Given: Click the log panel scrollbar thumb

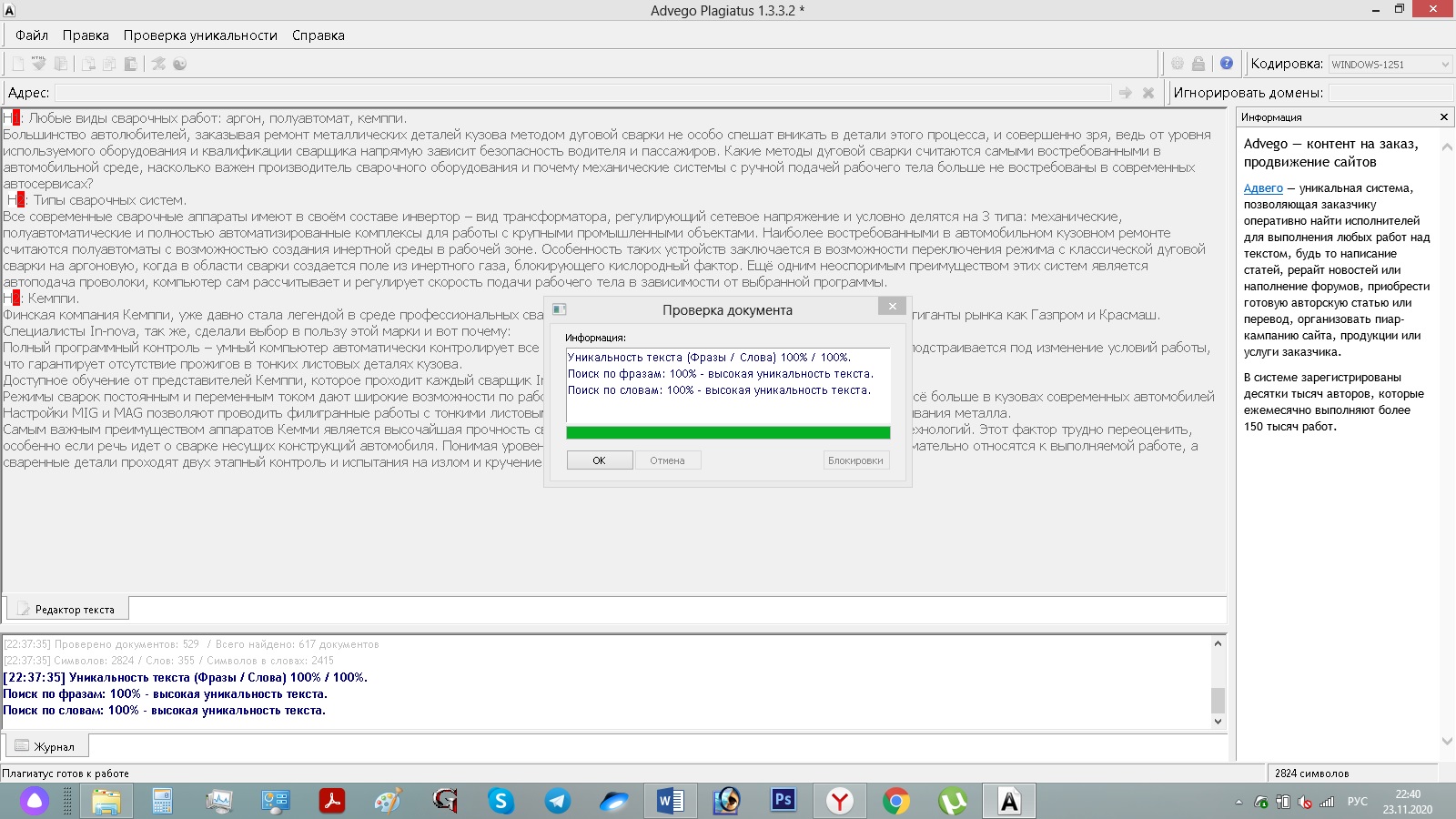Looking at the screenshot, I should 1218,700.
